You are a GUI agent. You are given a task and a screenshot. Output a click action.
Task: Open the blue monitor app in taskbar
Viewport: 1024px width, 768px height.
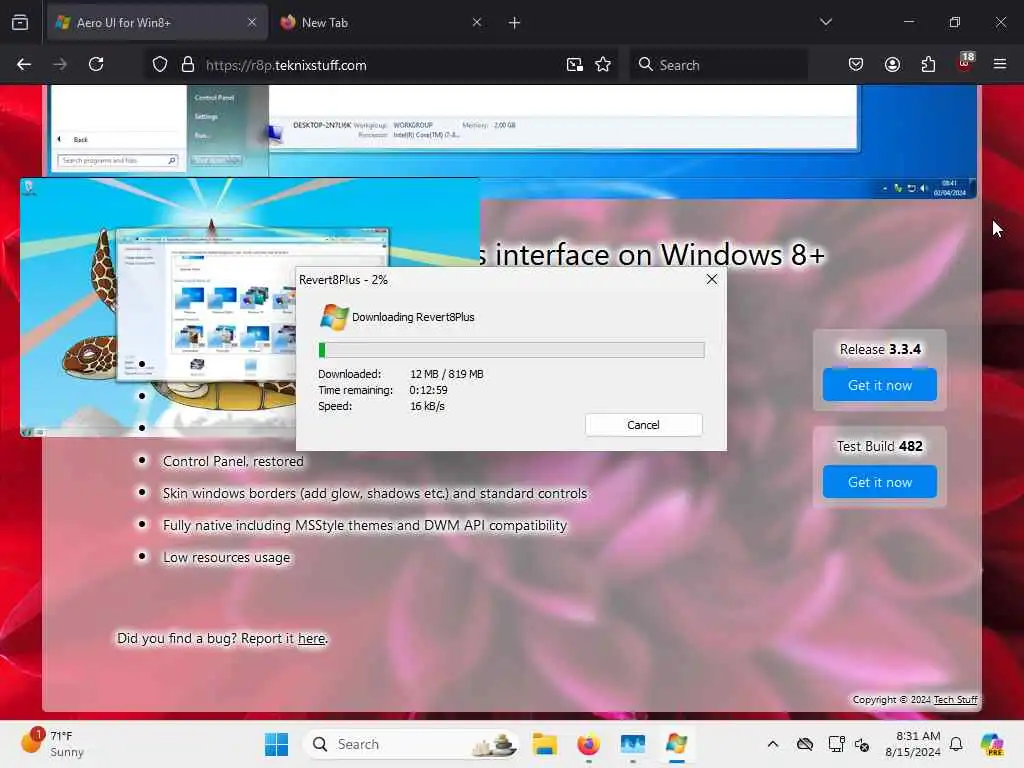click(633, 744)
